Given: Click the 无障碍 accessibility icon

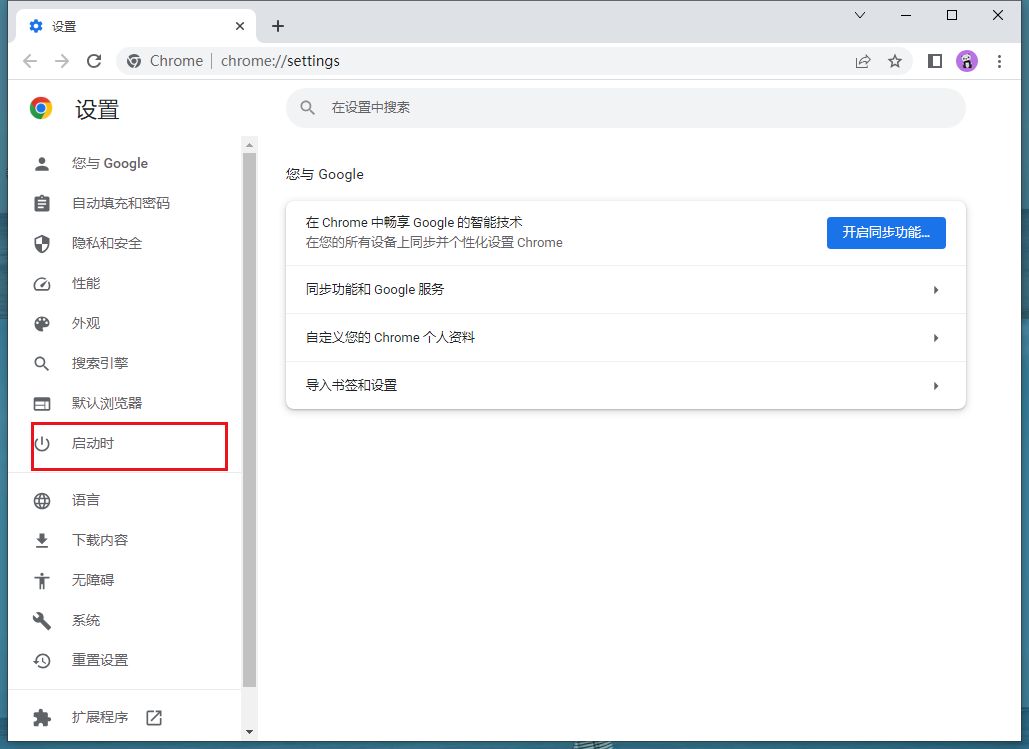Looking at the screenshot, I should 42,580.
